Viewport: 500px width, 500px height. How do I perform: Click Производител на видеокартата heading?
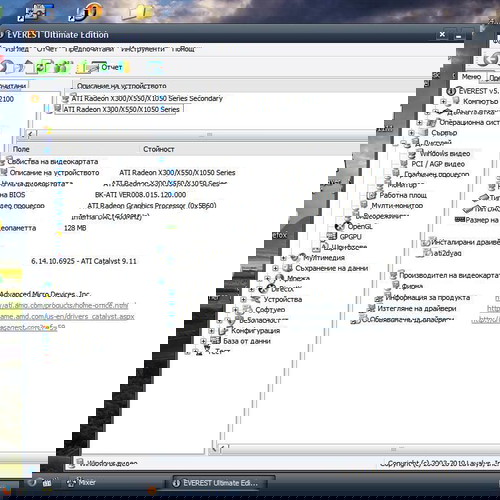tap(449, 275)
